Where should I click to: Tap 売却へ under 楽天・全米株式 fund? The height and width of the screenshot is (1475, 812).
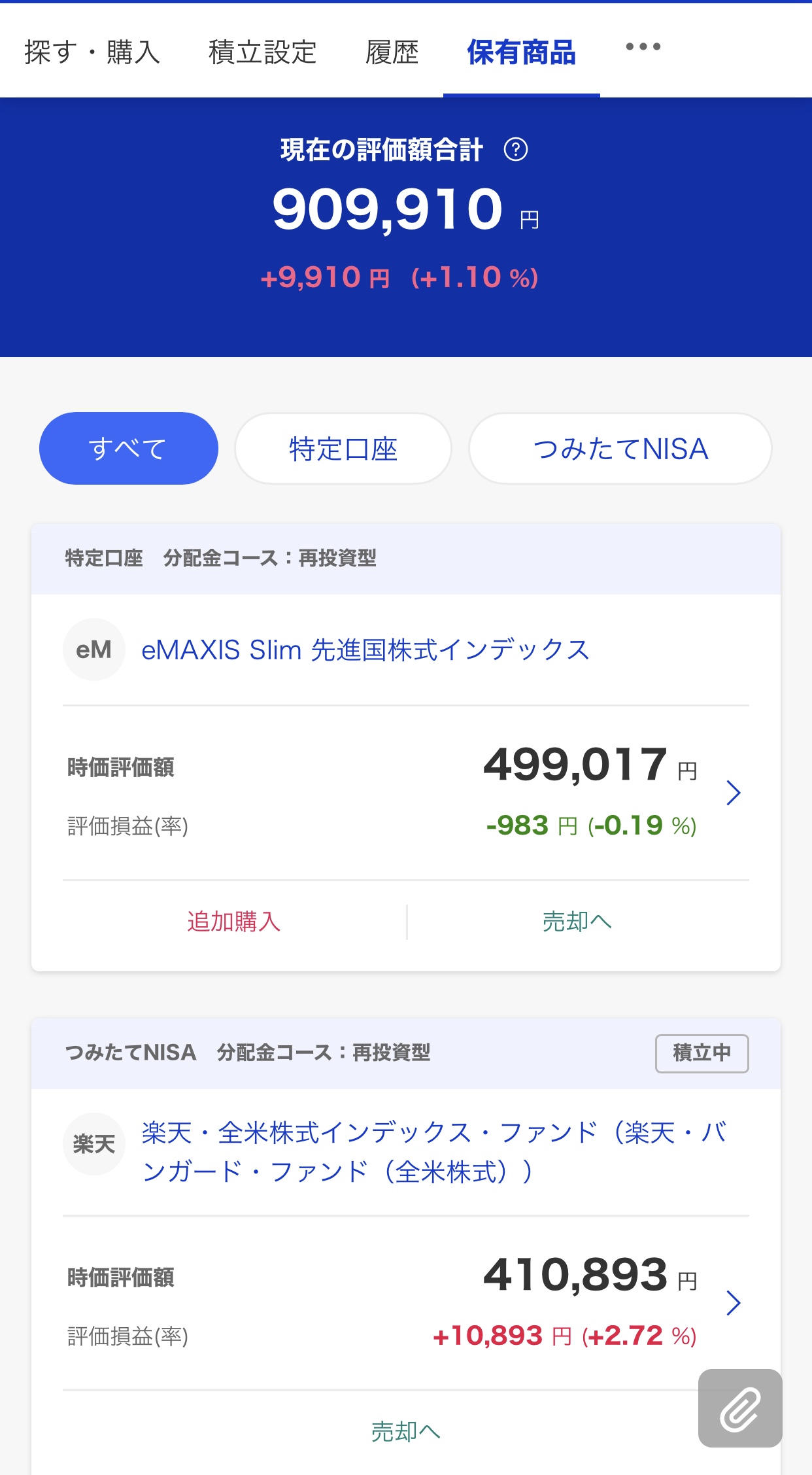point(406,1432)
